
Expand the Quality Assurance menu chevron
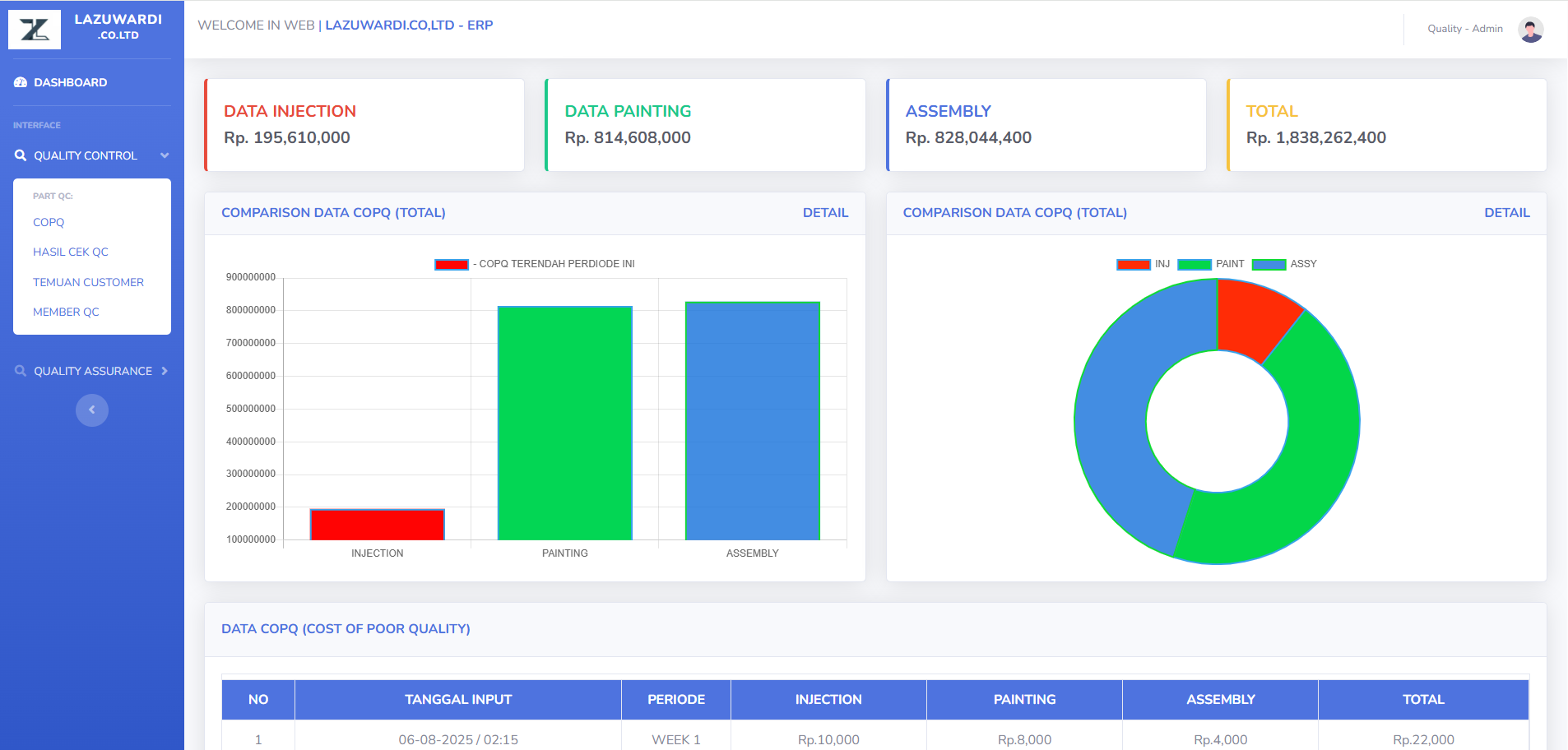[165, 371]
